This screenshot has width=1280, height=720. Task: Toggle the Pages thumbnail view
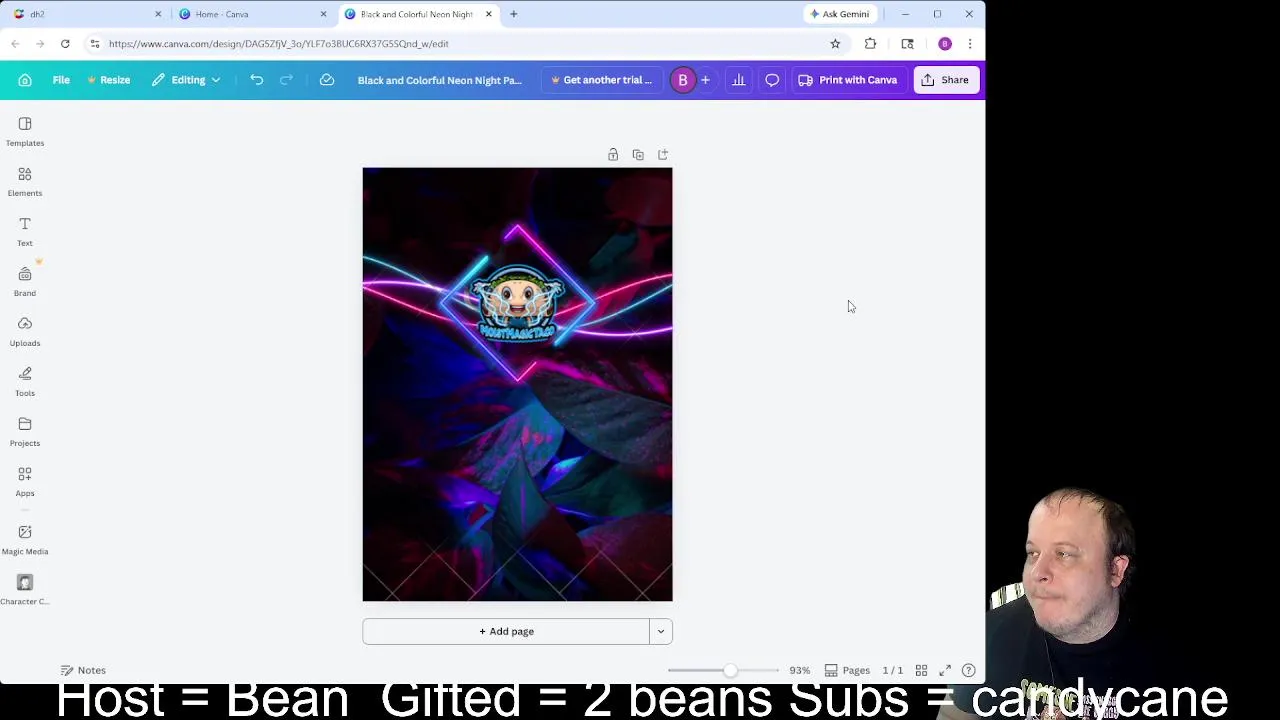pyautogui.click(x=847, y=670)
